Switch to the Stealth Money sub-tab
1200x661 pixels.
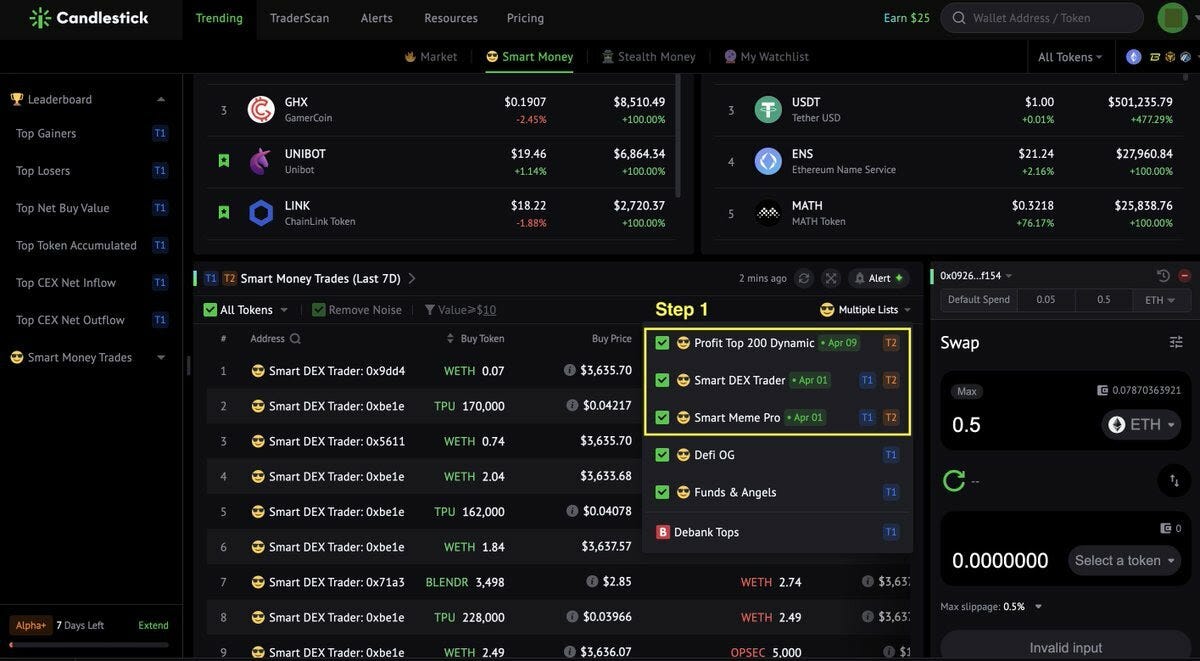tap(648, 57)
